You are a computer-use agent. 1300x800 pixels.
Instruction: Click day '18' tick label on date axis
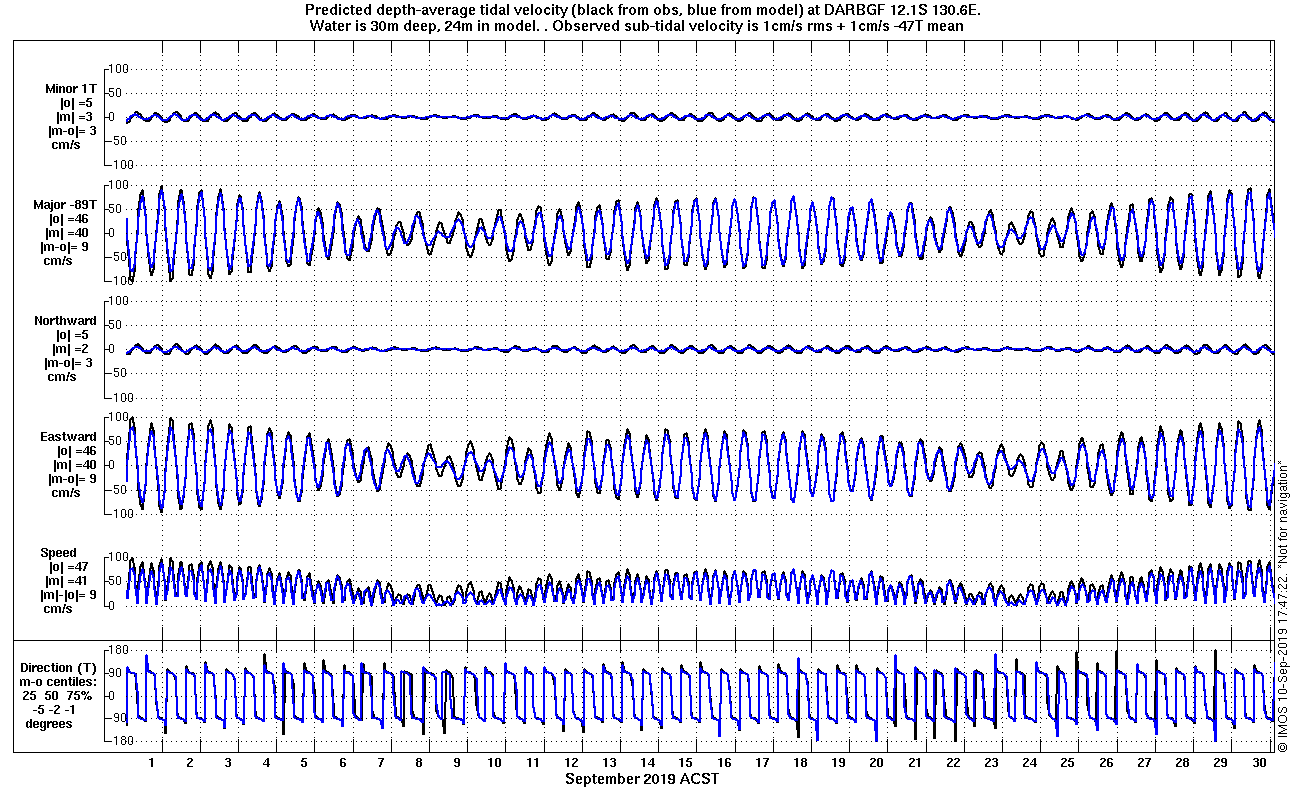pos(800,763)
